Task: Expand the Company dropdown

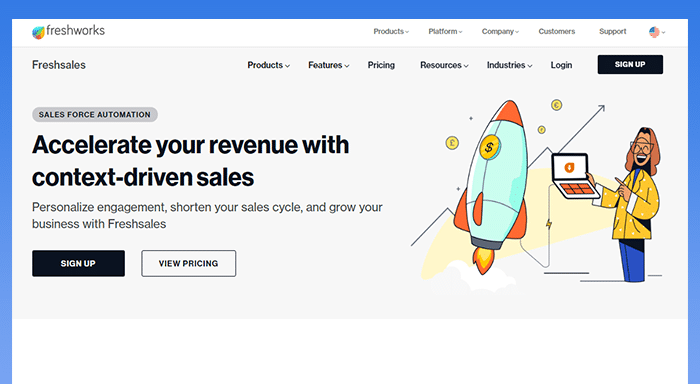Action: pyautogui.click(x=500, y=32)
